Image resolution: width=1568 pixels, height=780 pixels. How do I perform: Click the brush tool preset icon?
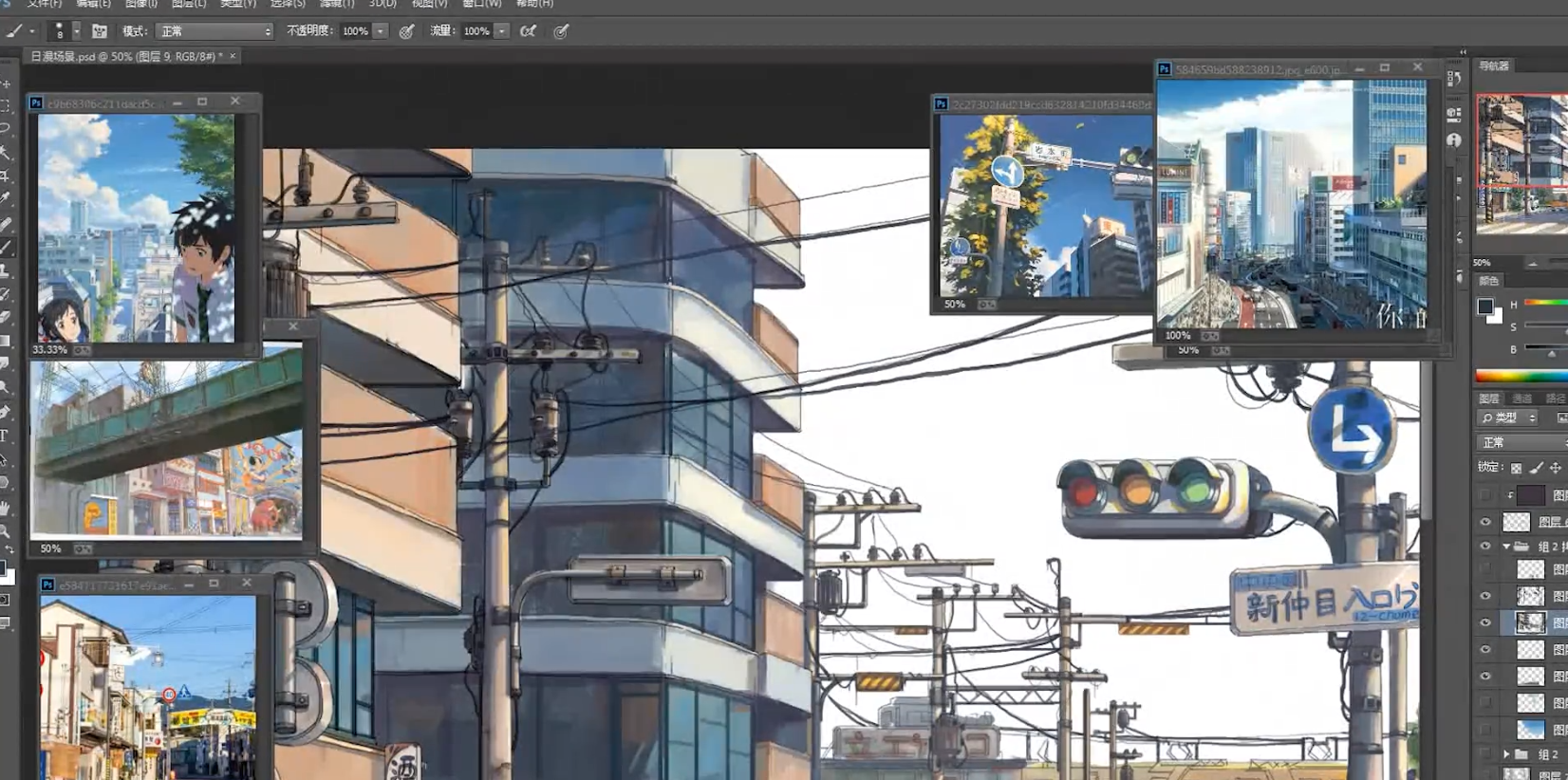14,31
